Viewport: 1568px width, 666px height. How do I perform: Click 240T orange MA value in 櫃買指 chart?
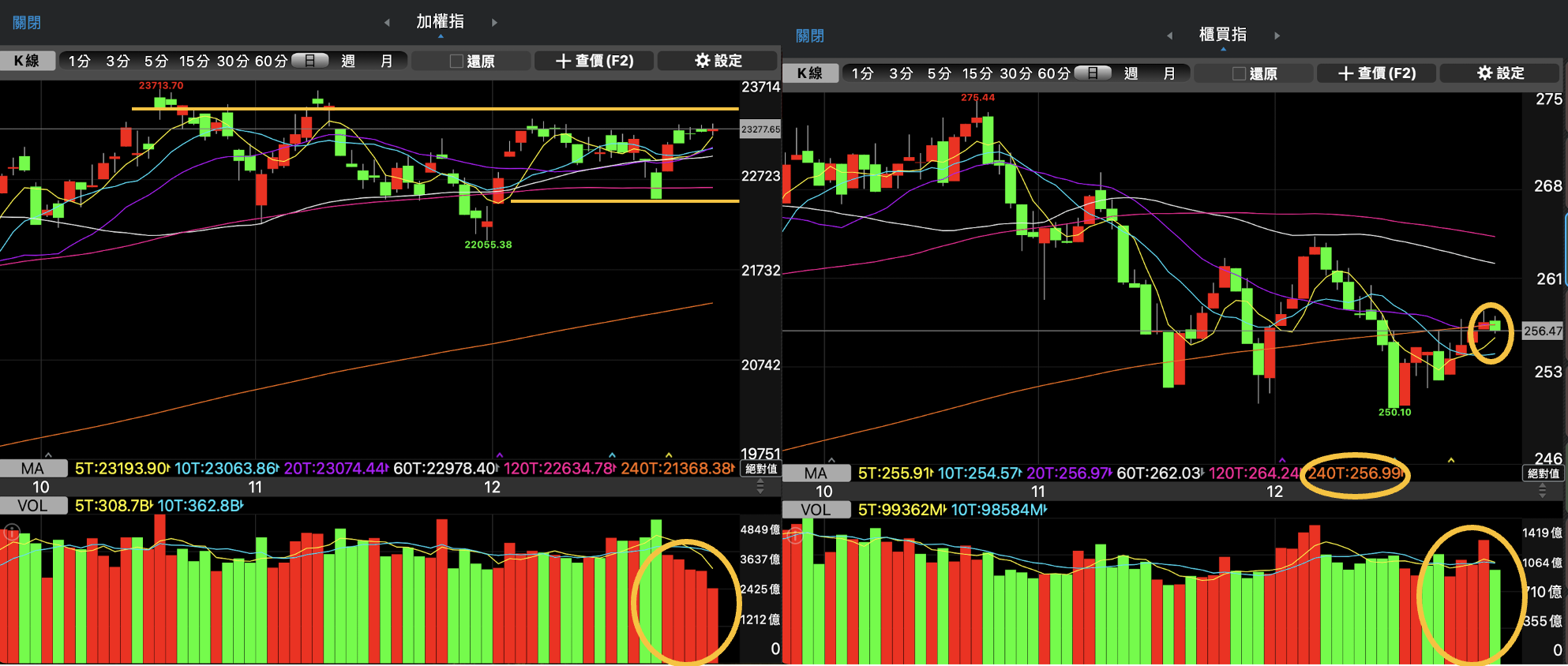click(1355, 473)
